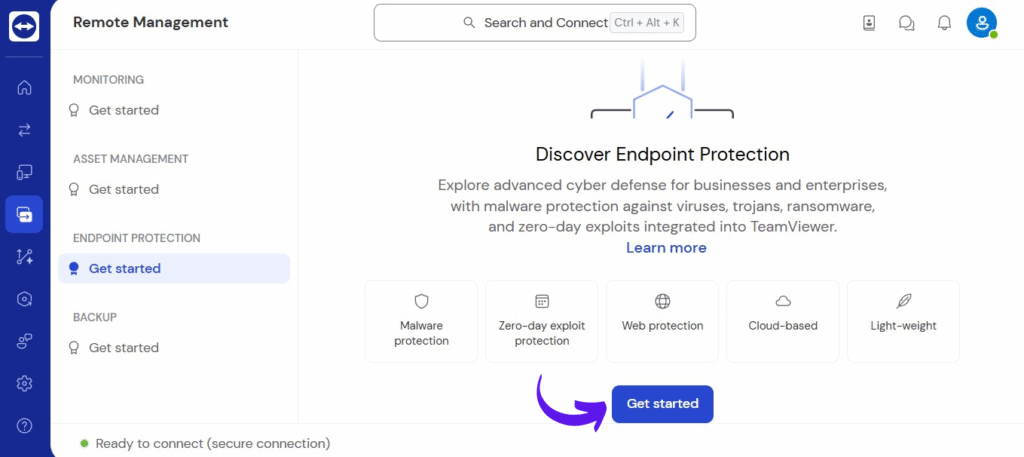Click the blue Get started button

(662, 403)
